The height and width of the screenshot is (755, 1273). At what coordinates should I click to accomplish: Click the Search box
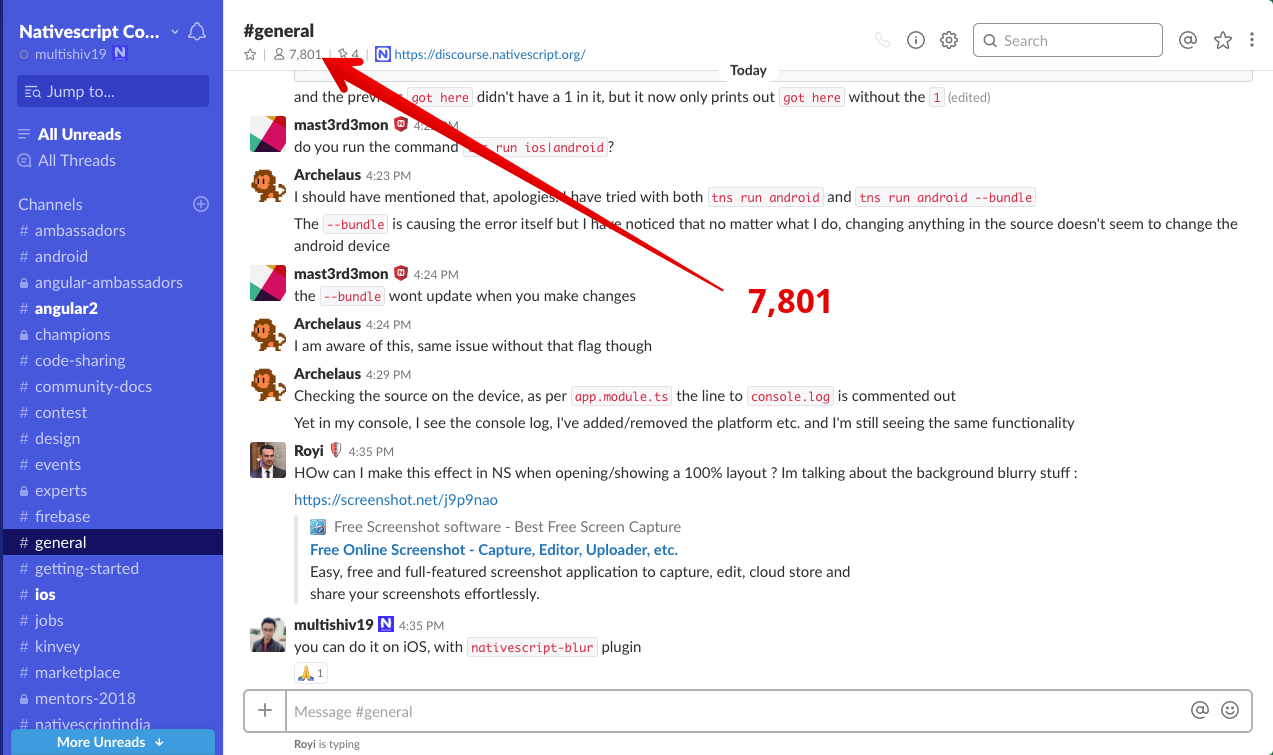(x=1067, y=40)
